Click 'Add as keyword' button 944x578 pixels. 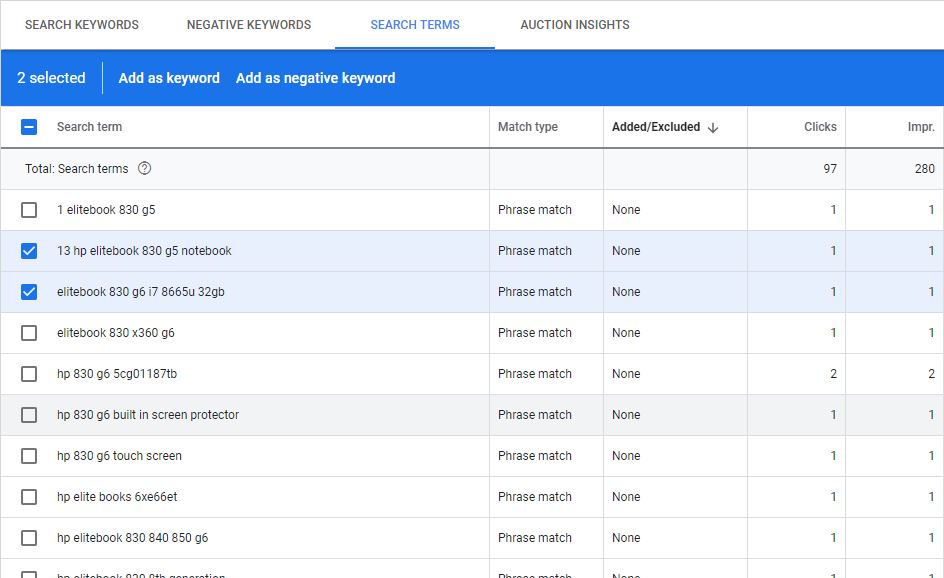169,78
